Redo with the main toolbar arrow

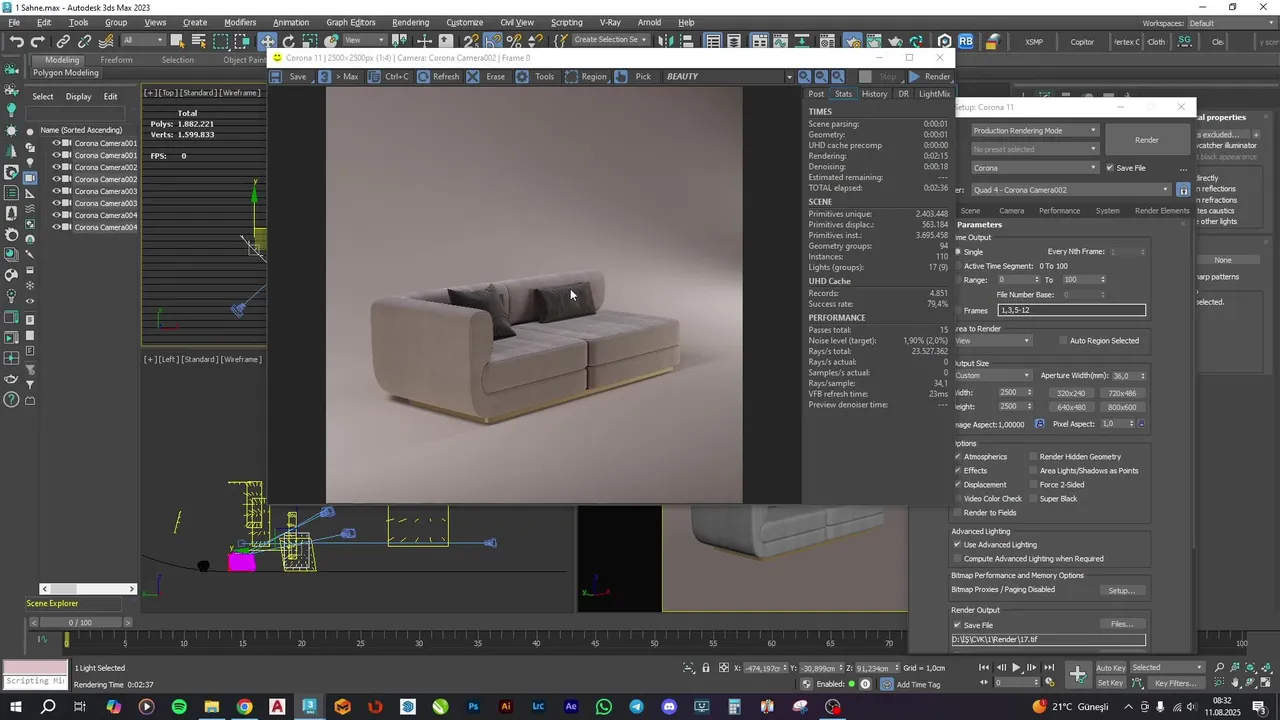pyautogui.click(x=38, y=41)
